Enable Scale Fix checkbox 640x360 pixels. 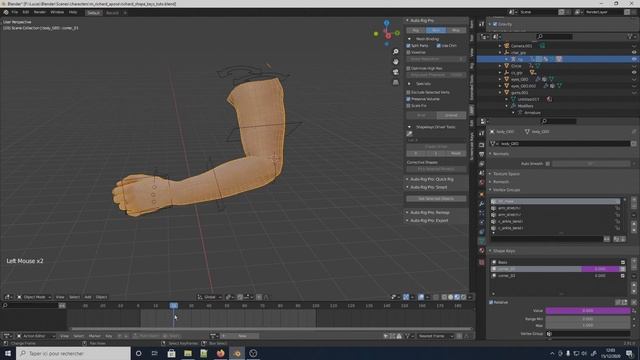[409, 106]
